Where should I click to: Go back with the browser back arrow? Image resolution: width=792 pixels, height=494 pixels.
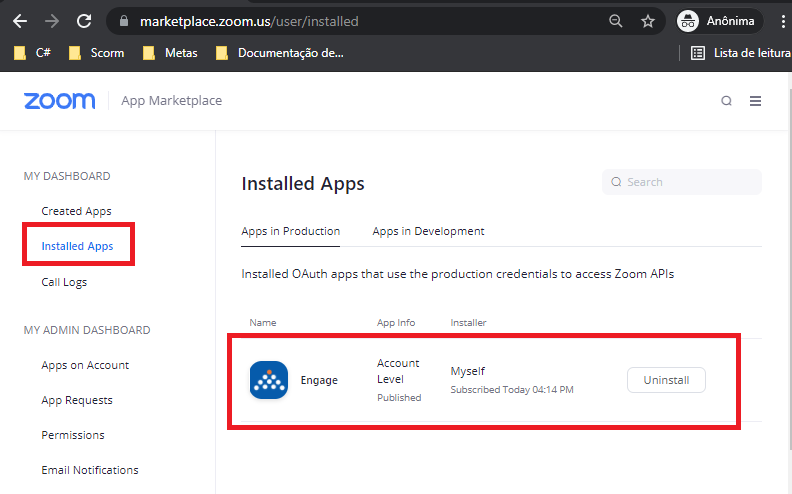click(x=20, y=21)
